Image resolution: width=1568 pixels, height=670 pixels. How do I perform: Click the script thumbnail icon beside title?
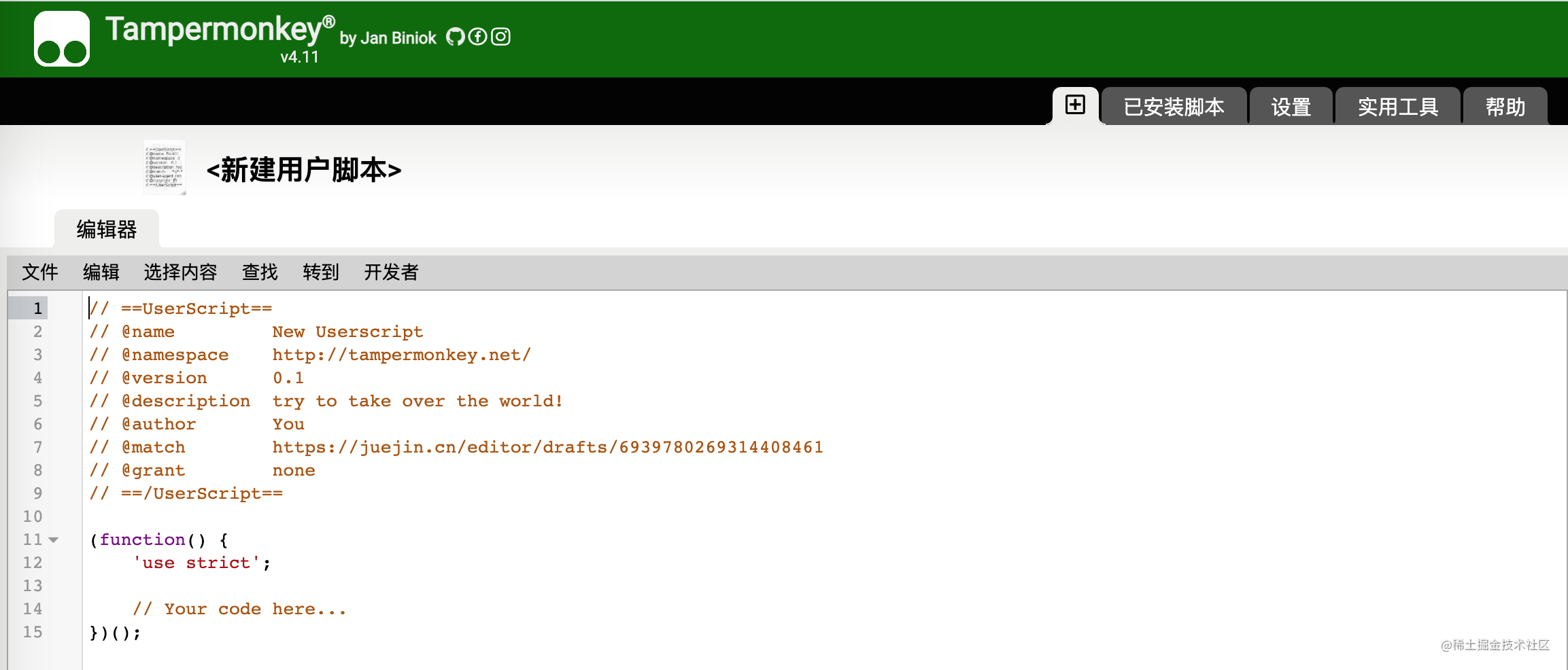pos(164,167)
